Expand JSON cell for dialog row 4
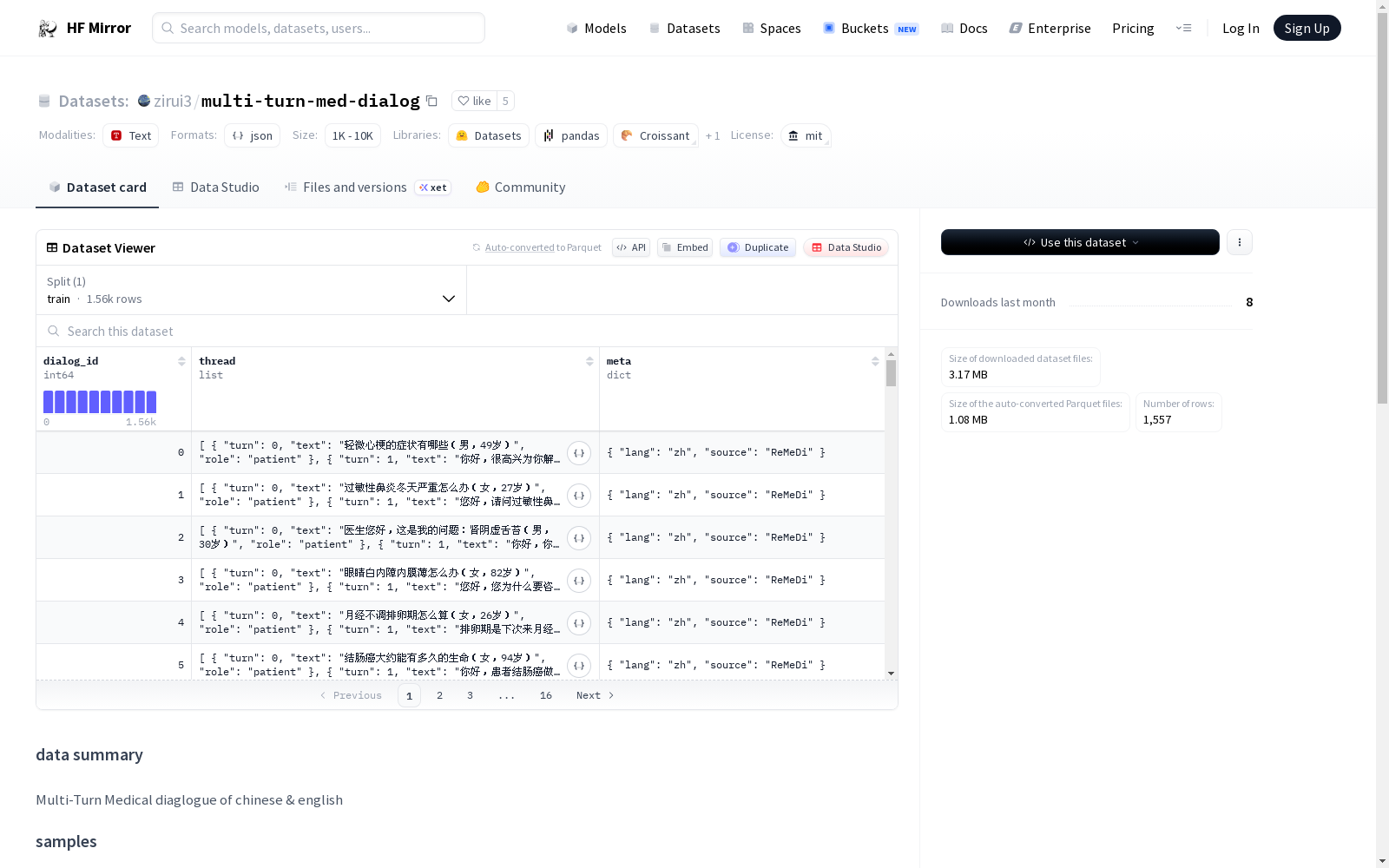Screen dimensions: 1389x868 579,623
